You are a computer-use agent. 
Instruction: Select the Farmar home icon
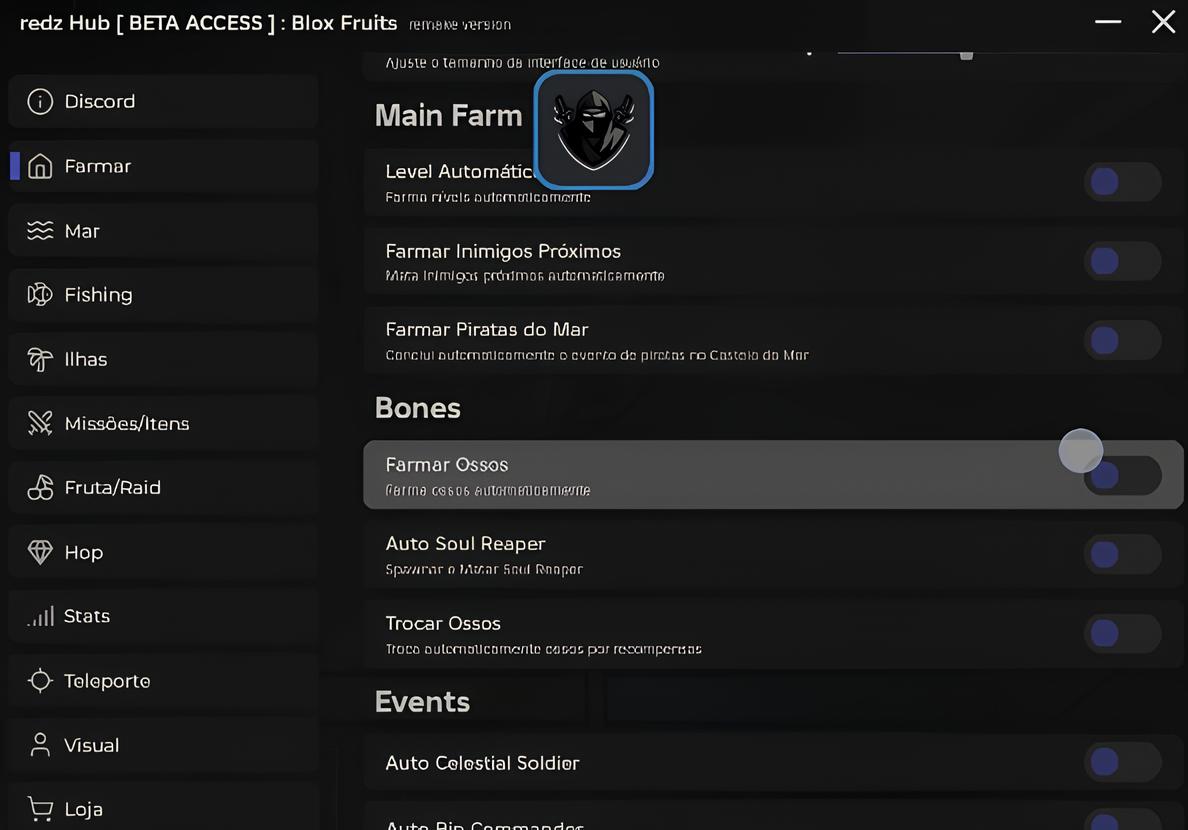click(x=40, y=166)
